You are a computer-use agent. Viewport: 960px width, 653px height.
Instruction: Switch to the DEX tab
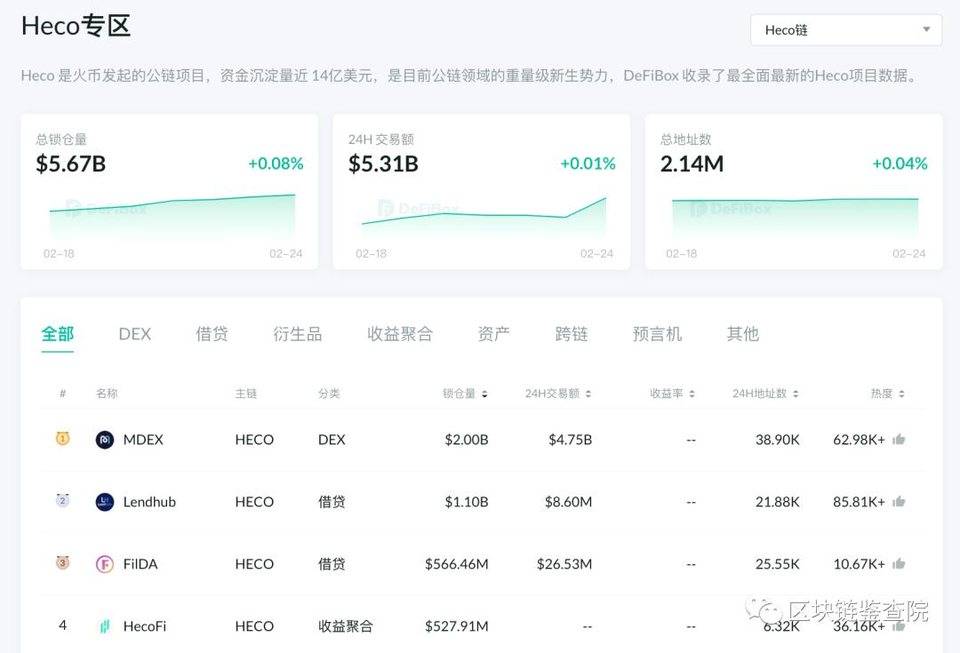click(x=135, y=334)
